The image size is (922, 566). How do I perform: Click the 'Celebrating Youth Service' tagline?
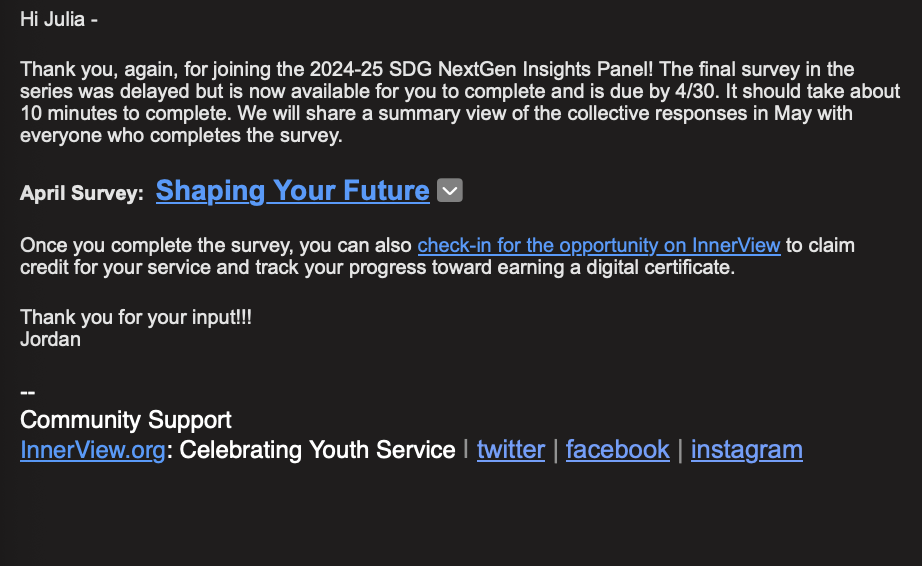pyautogui.click(x=317, y=450)
